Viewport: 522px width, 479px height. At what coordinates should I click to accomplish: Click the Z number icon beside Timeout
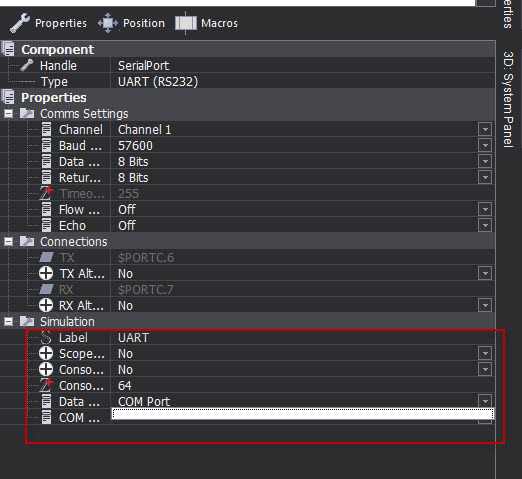click(46, 193)
